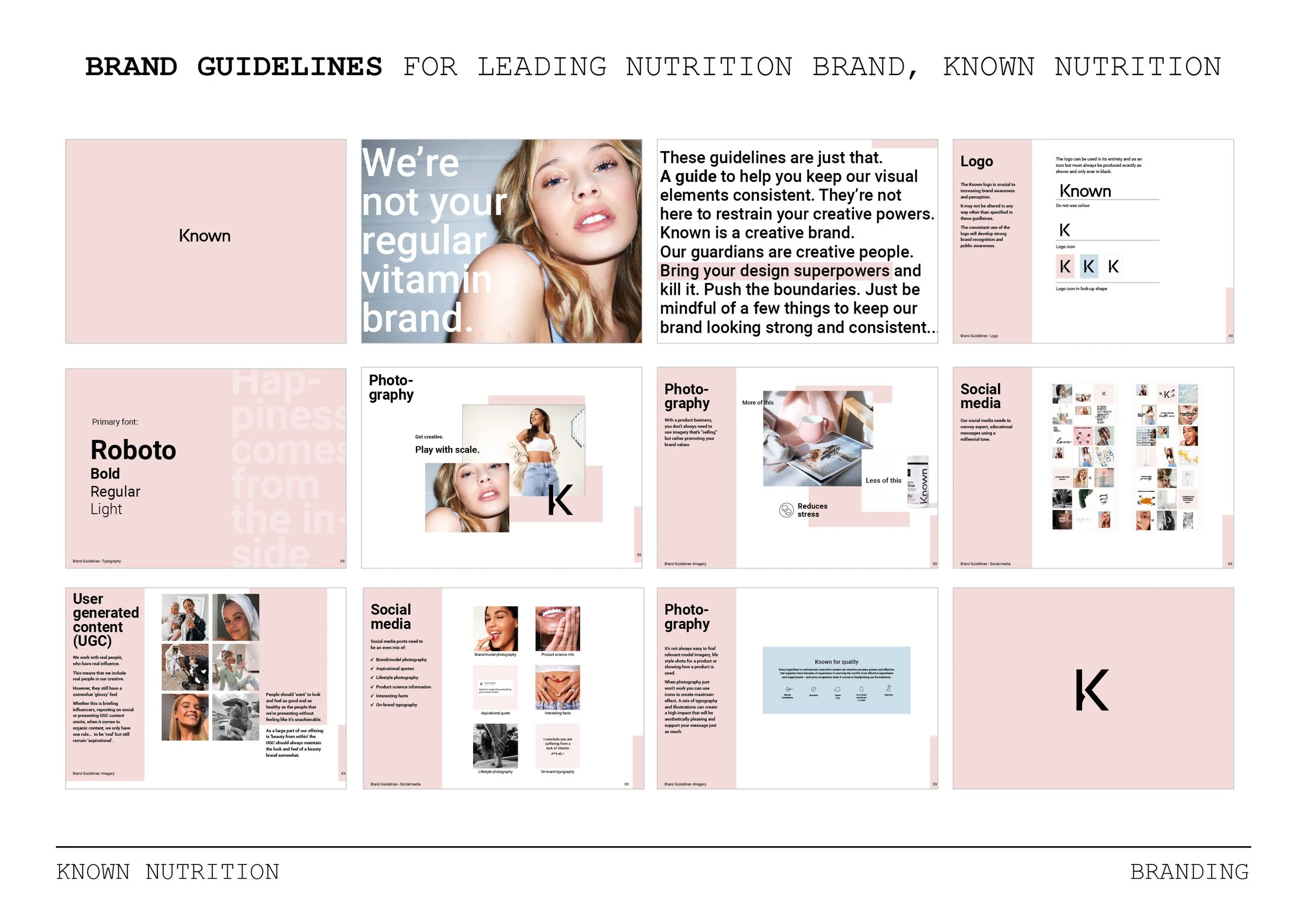Click the blue lock-up K logo icon

(1088, 266)
